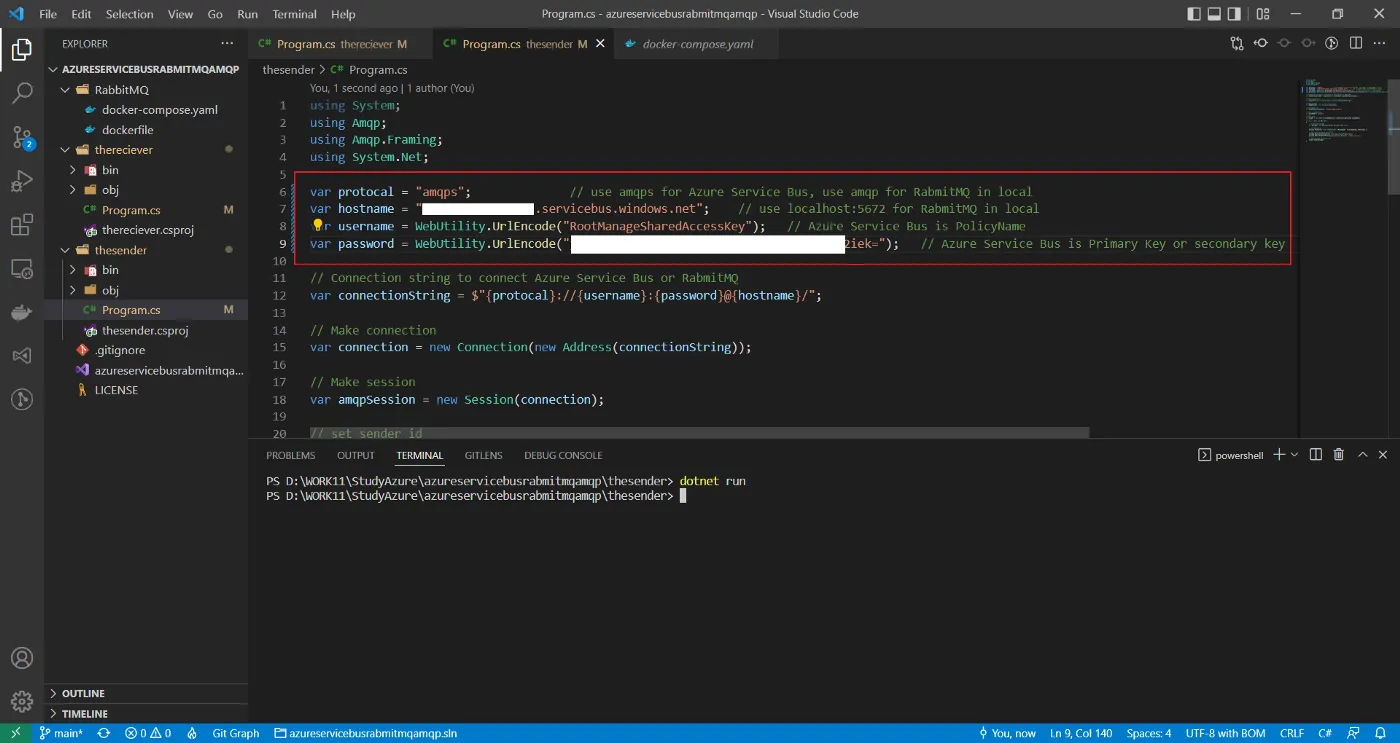Collapse the AZURESERVICEBUSRABMITMQAMQP root folder
Viewport: 1400px width, 743px height.
tap(54, 70)
